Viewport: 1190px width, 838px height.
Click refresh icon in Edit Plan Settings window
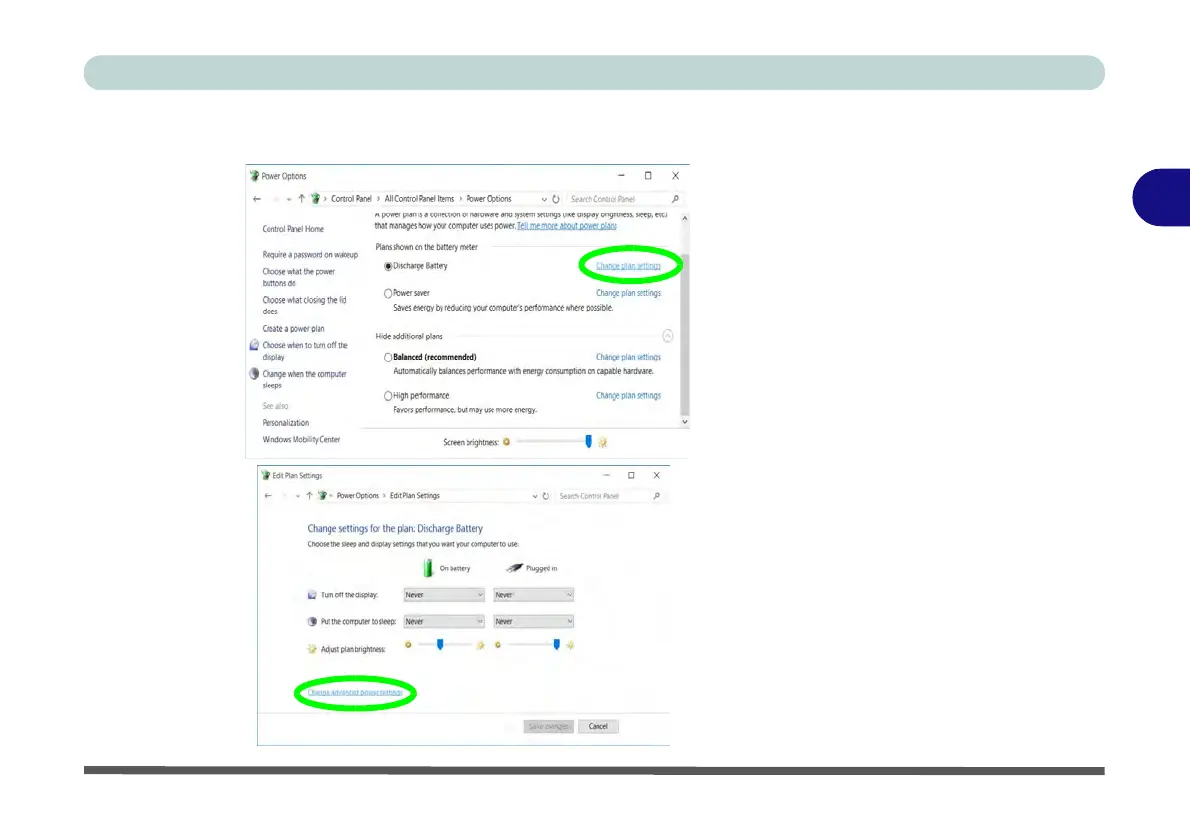coord(546,496)
